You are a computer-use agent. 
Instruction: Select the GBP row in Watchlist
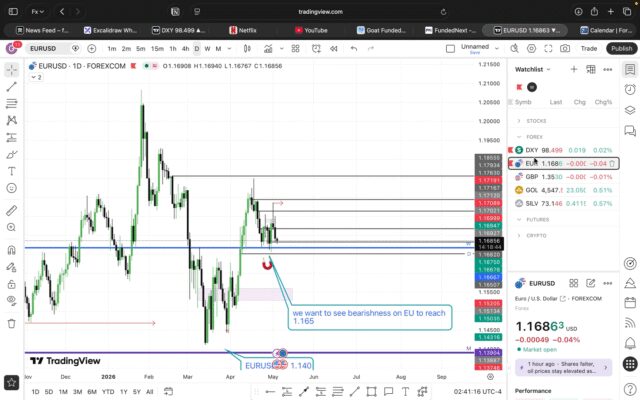pos(563,177)
